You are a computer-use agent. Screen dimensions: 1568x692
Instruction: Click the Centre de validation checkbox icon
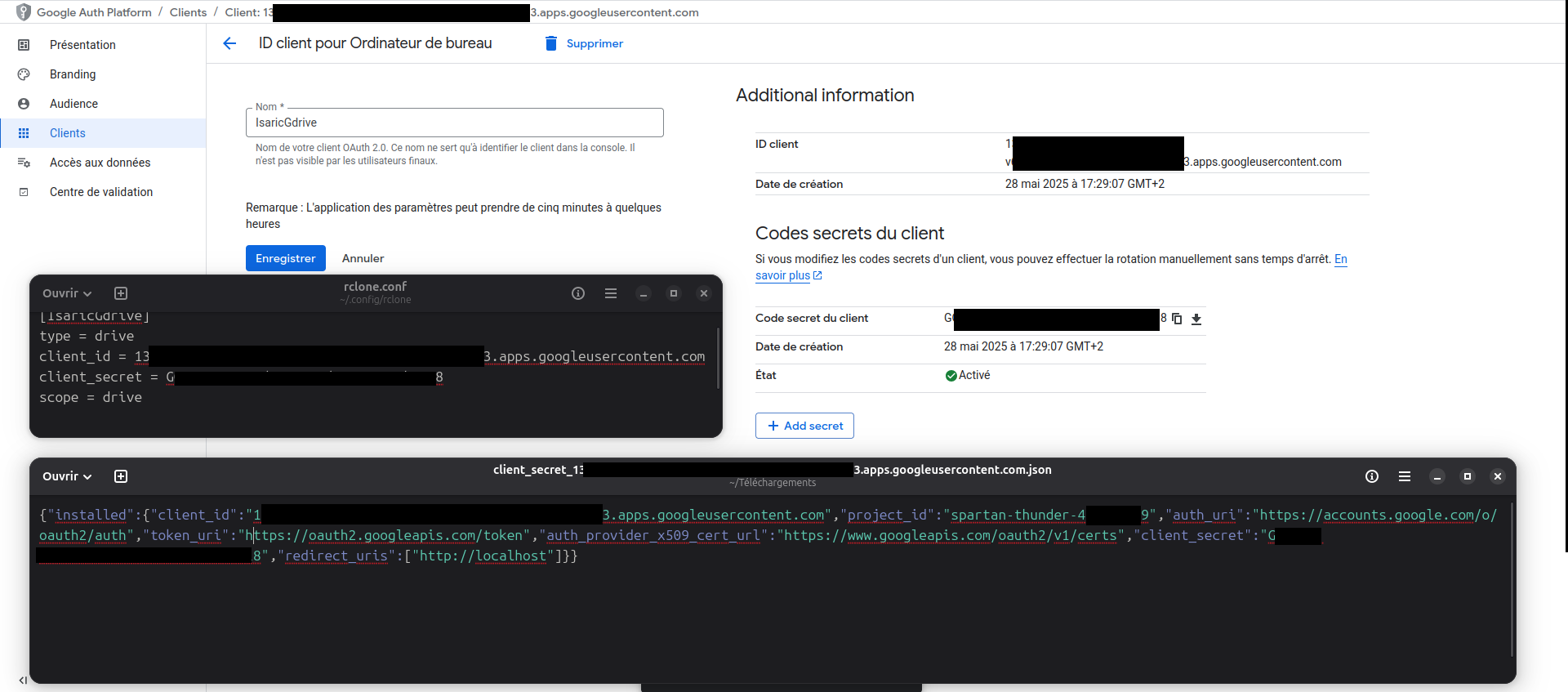24,192
